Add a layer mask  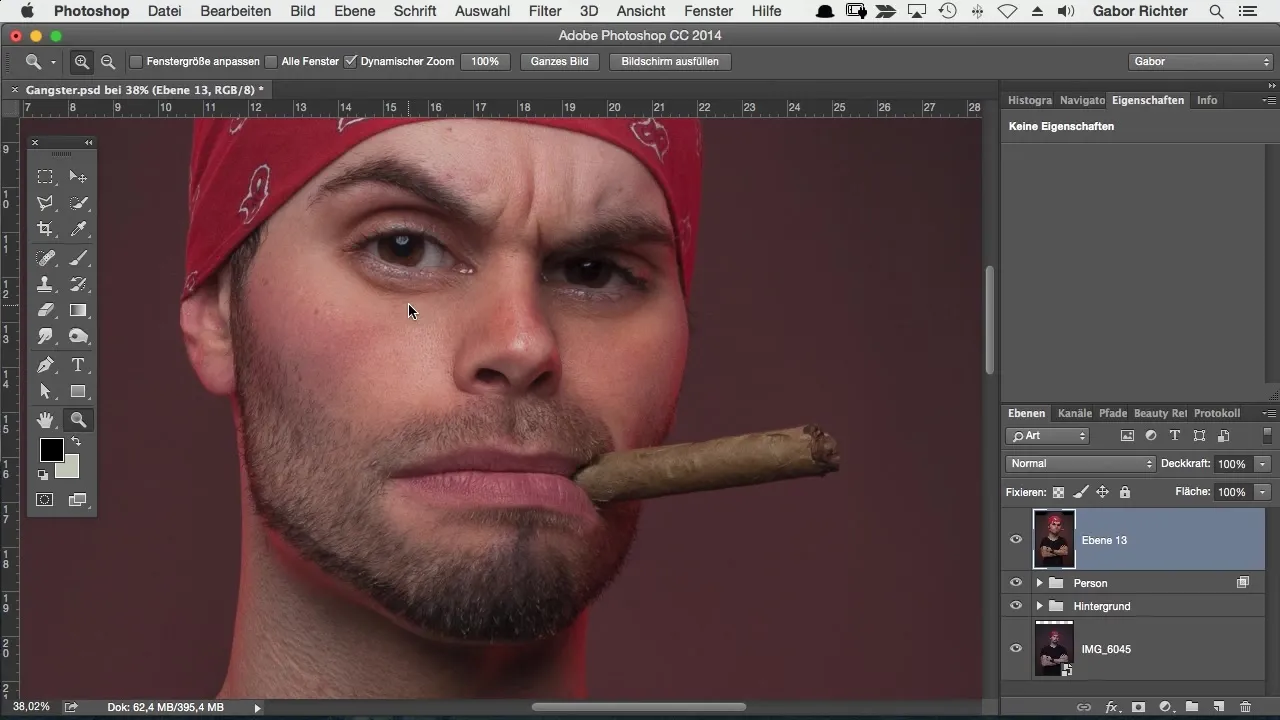coord(1138,707)
